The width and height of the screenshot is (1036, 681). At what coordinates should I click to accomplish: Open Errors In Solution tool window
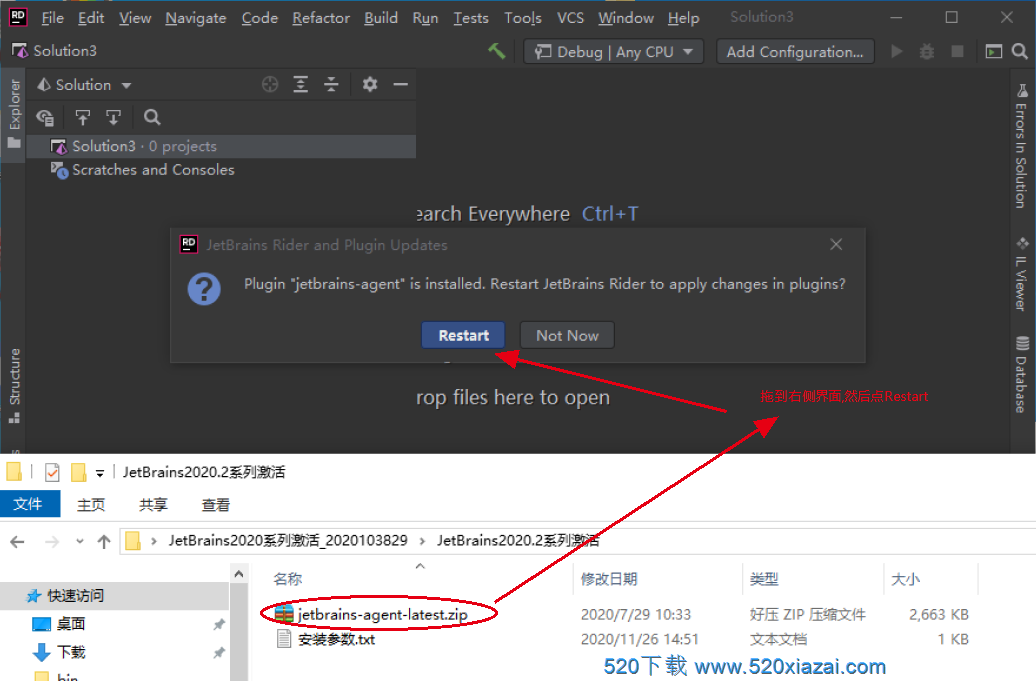click(x=1021, y=147)
